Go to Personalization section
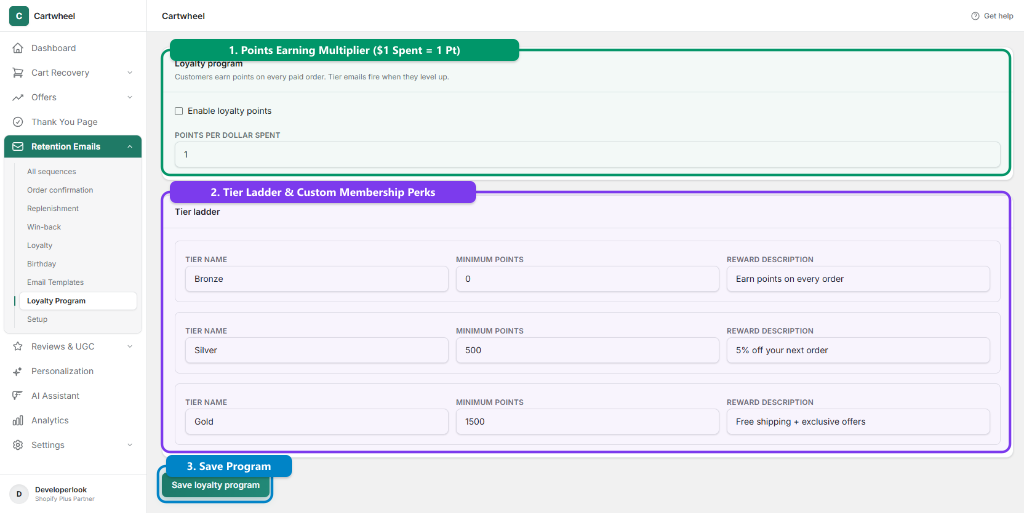Image resolution: width=1024 pixels, height=513 pixels. [73, 371]
